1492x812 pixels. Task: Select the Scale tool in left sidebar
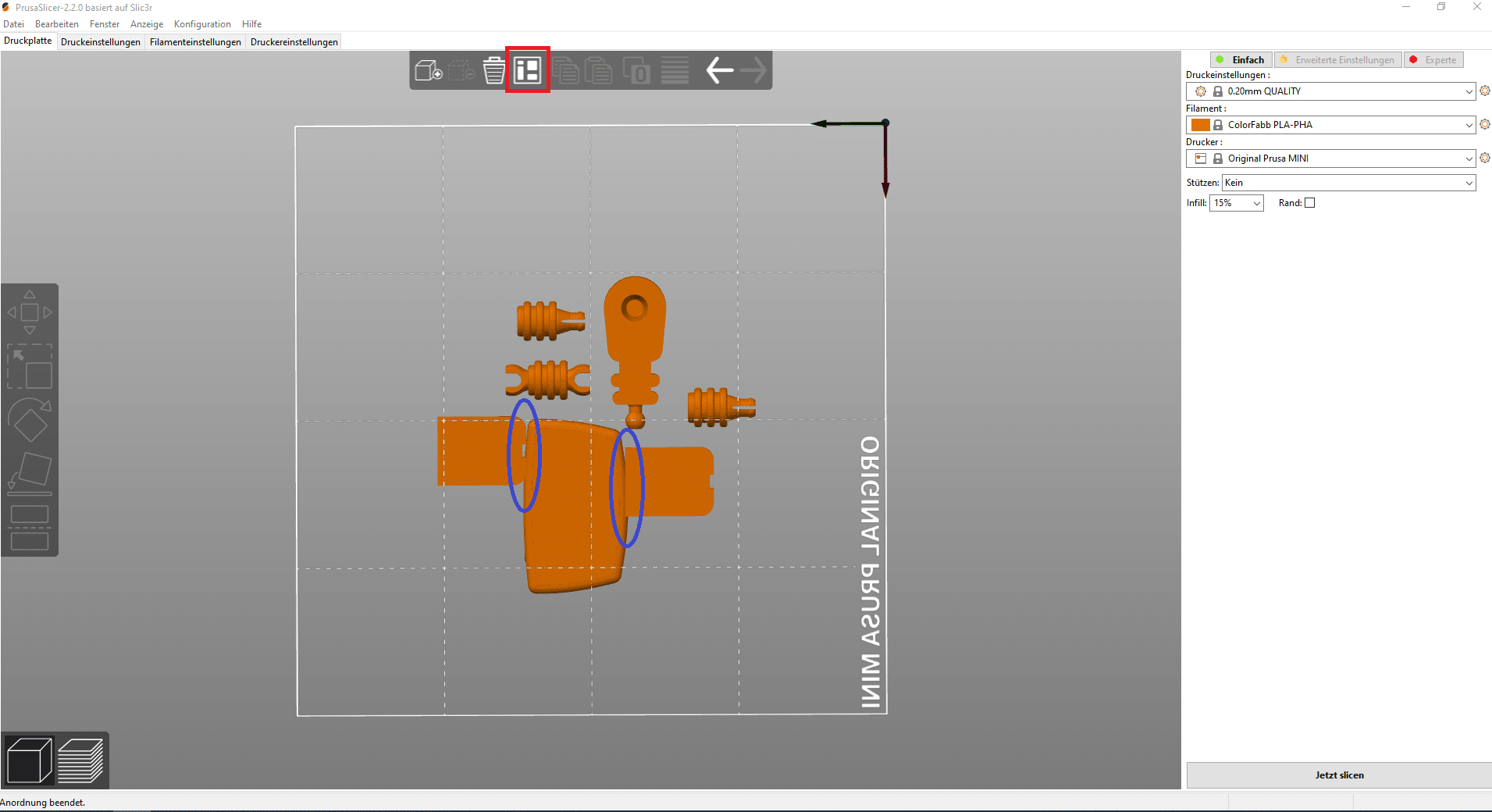tap(30, 366)
